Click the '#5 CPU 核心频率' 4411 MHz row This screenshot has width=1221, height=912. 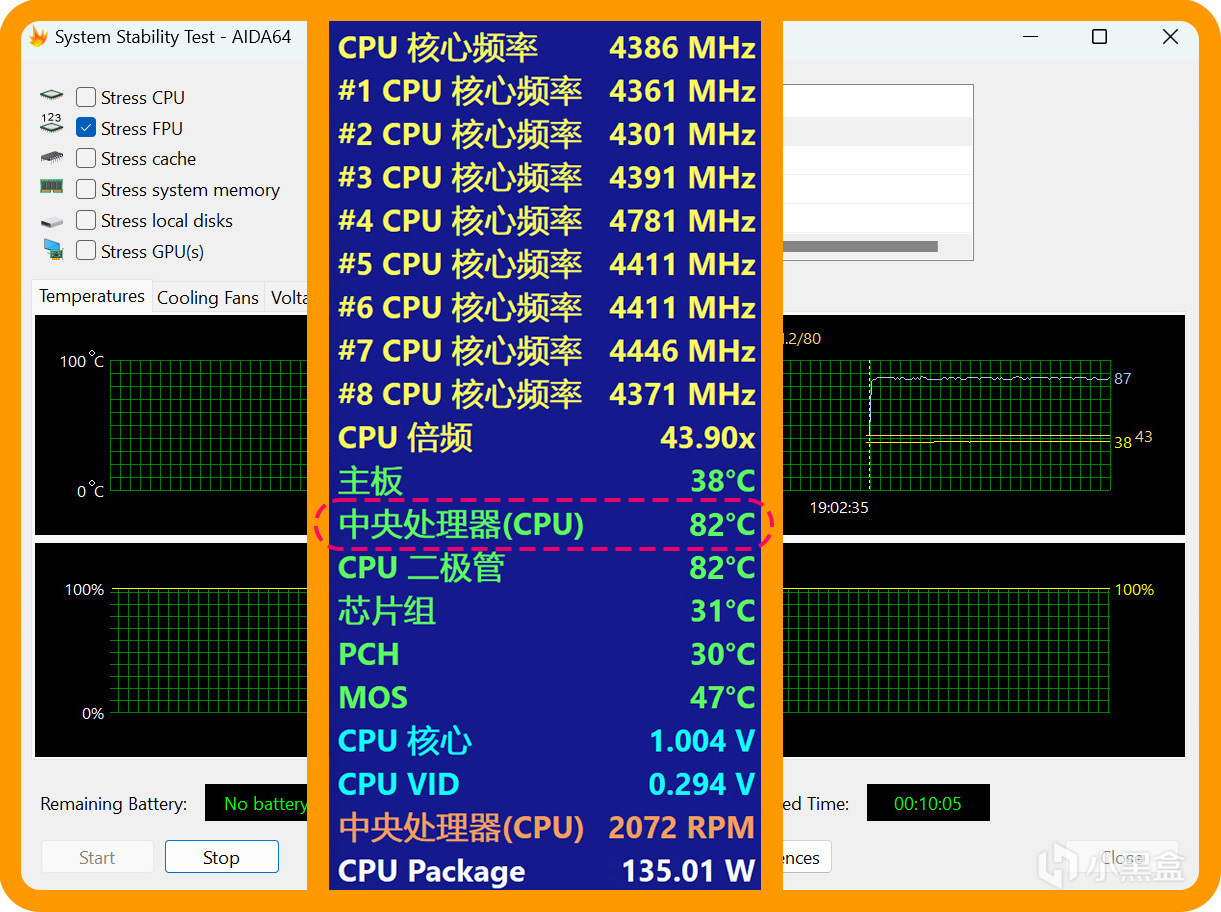tap(546, 264)
